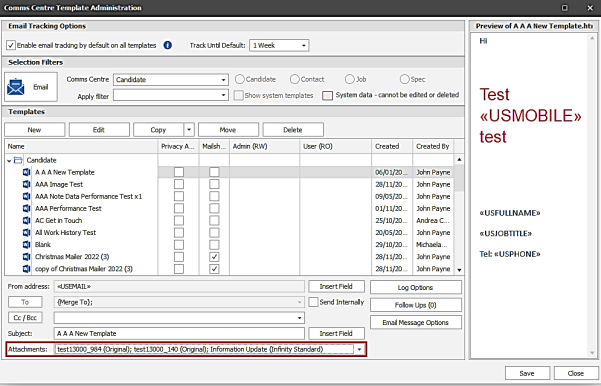Image resolution: width=601 pixels, height=386 pixels.
Task: Disable email tracking by default checkbox
Action: (11, 45)
